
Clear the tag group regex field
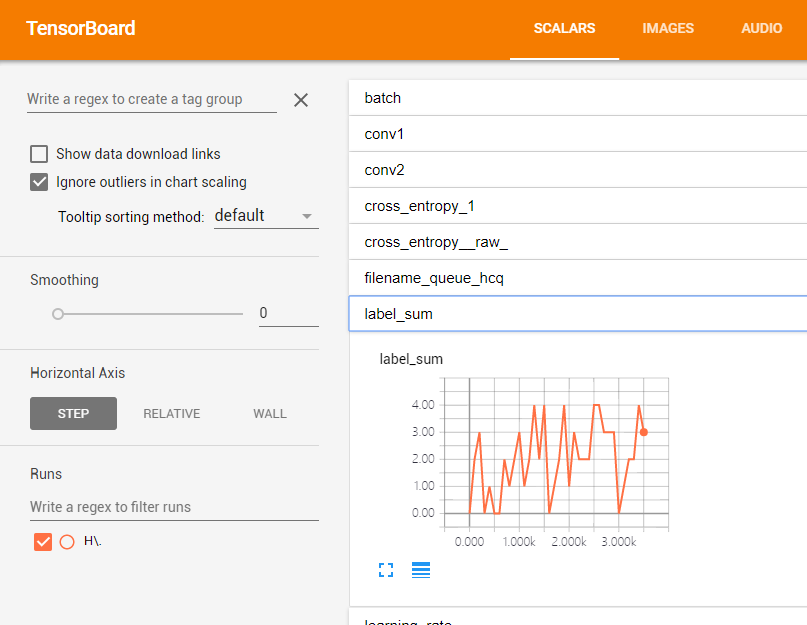(x=301, y=100)
